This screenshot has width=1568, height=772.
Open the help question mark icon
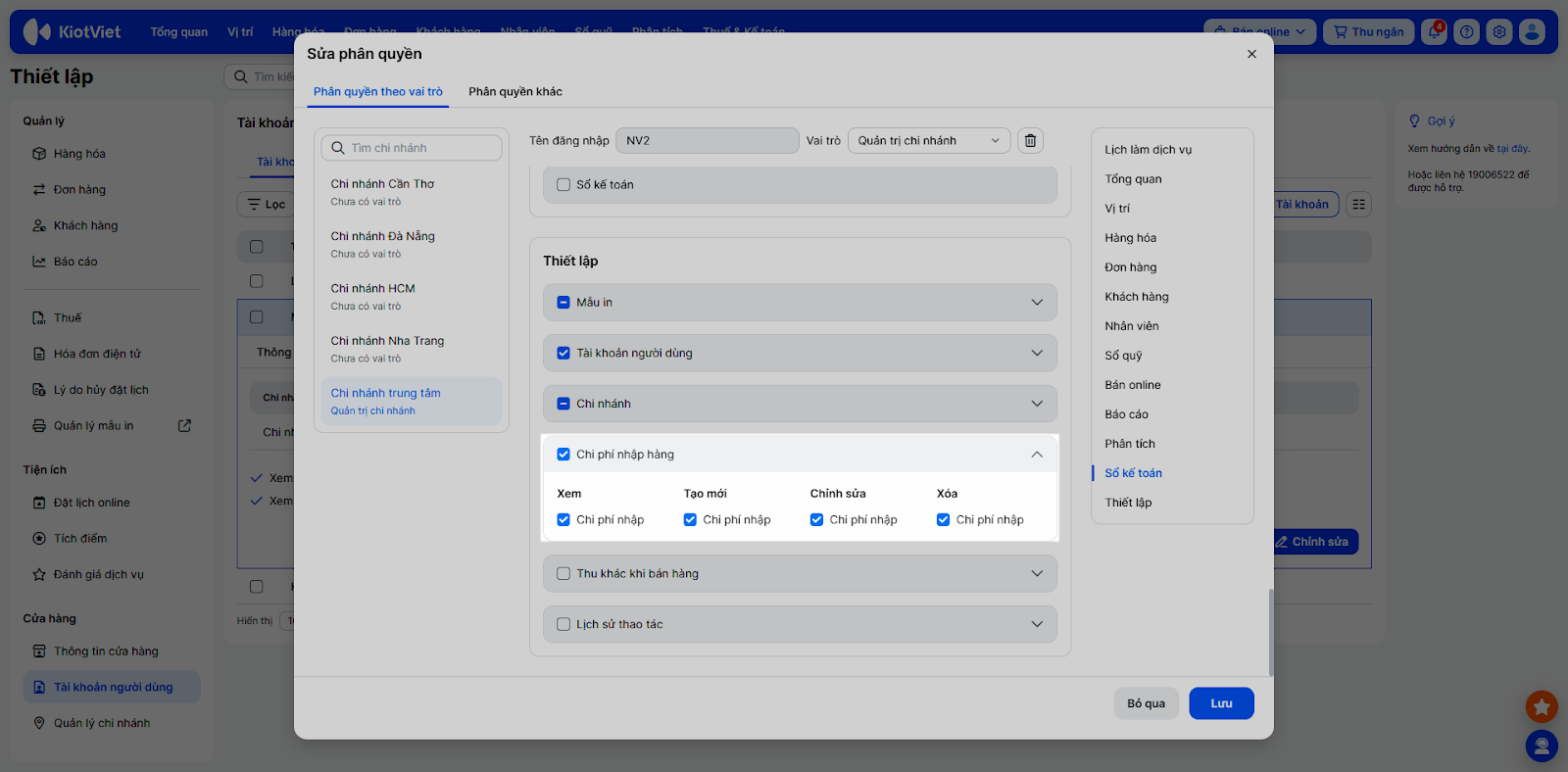coord(1466,31)
